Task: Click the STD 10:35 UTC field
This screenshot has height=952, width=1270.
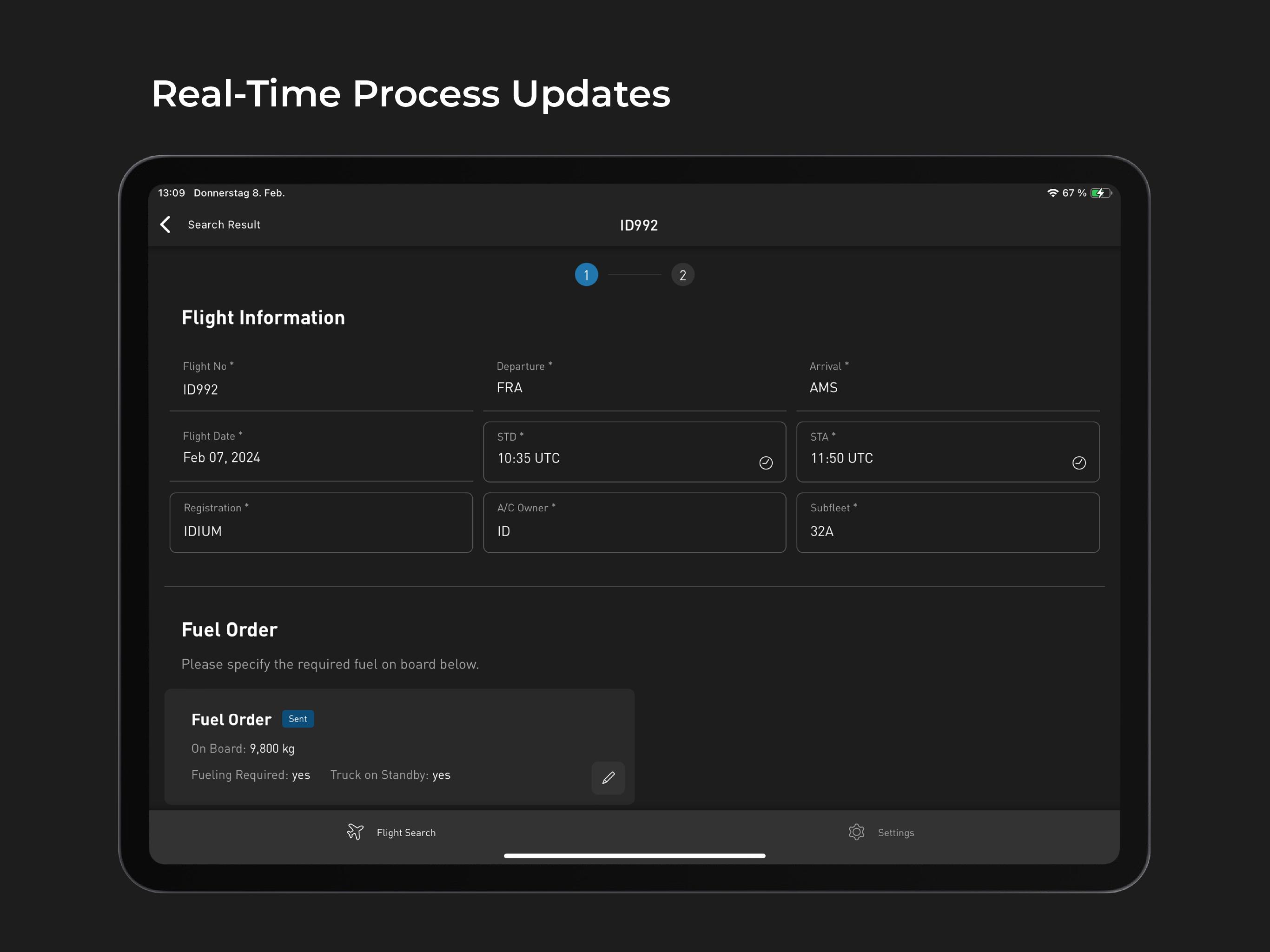Action: click(x=635, y=452)
